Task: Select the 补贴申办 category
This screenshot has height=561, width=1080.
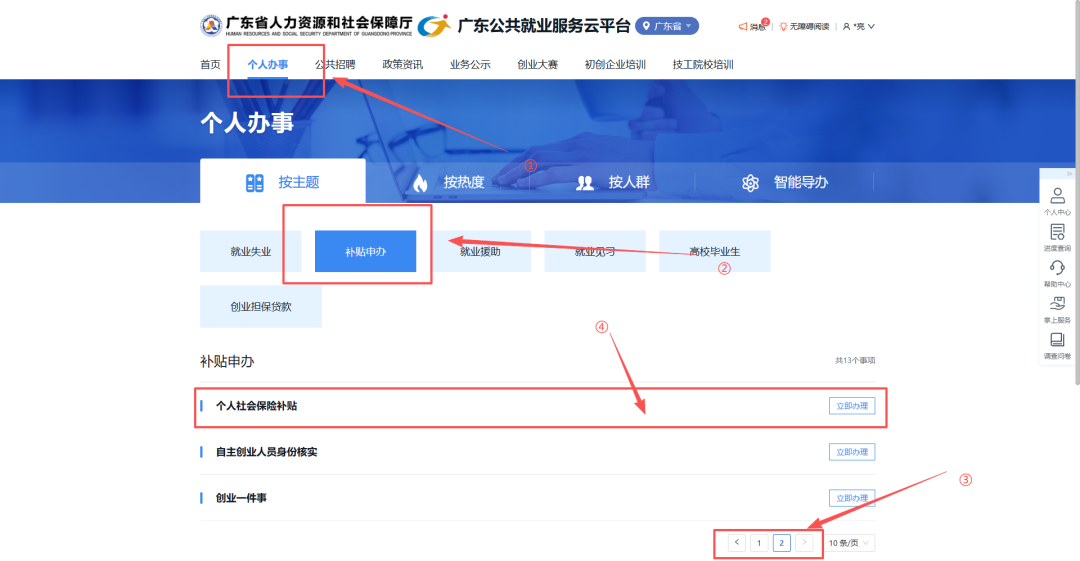Action: 365,252
